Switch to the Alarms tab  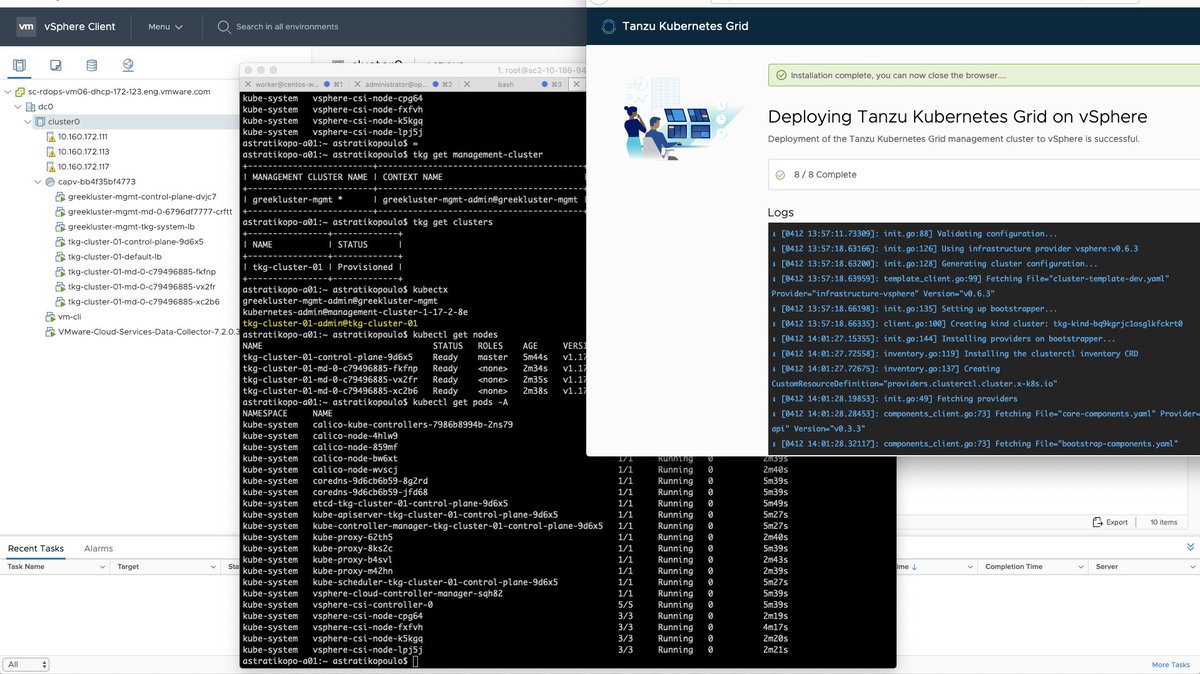tap(100, 548)
